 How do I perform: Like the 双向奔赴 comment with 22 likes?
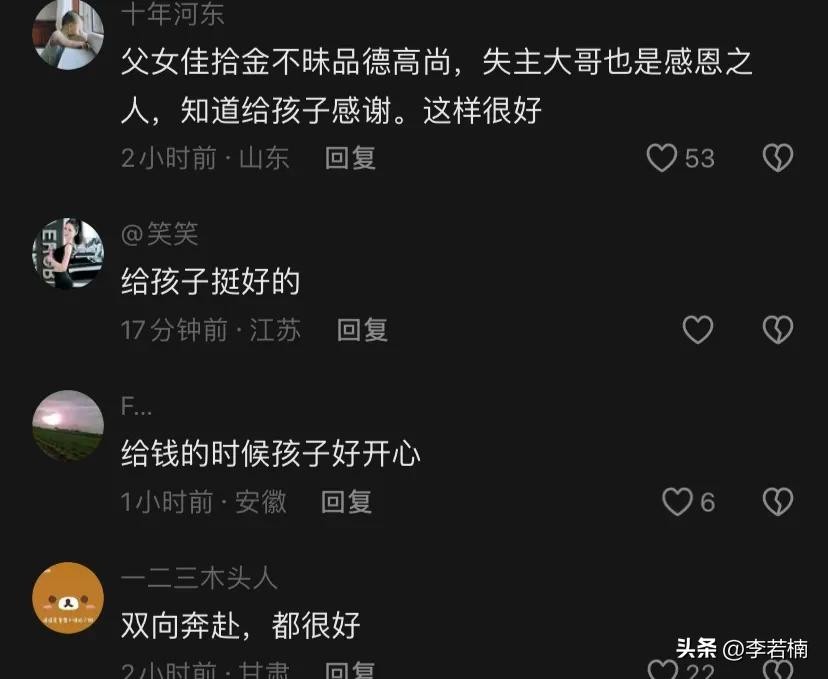pos(663,669)
